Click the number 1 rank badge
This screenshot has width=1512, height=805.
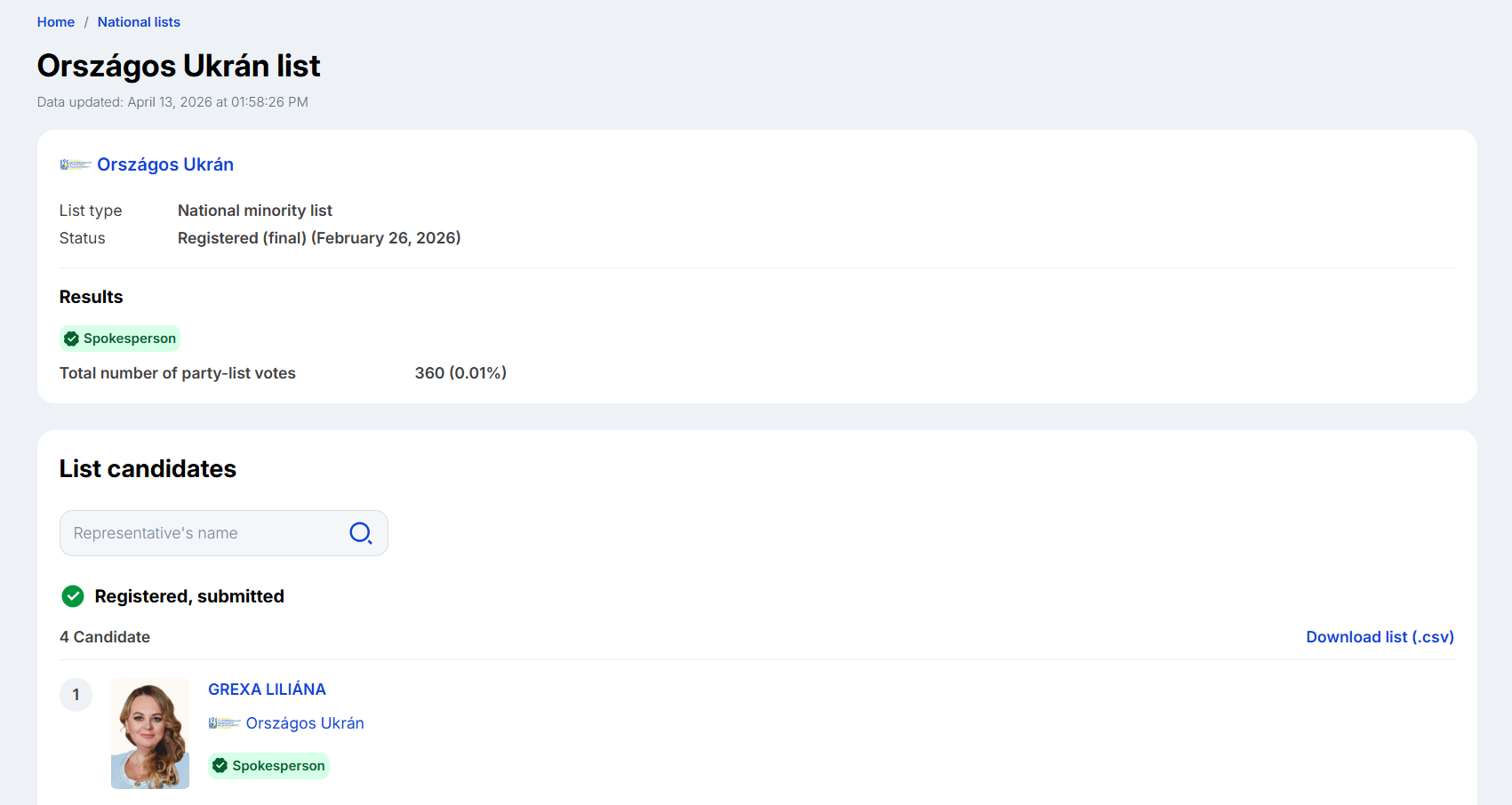[x=76, y=695]
